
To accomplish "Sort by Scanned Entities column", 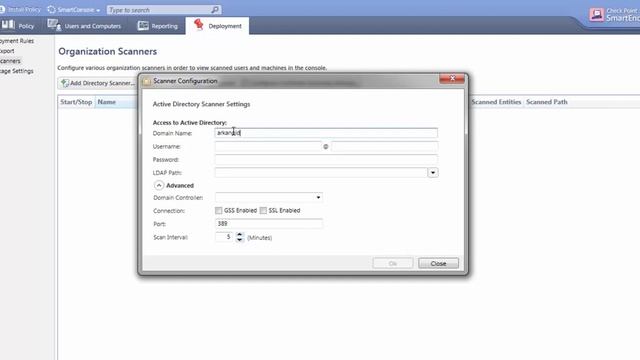I will 496,102.
